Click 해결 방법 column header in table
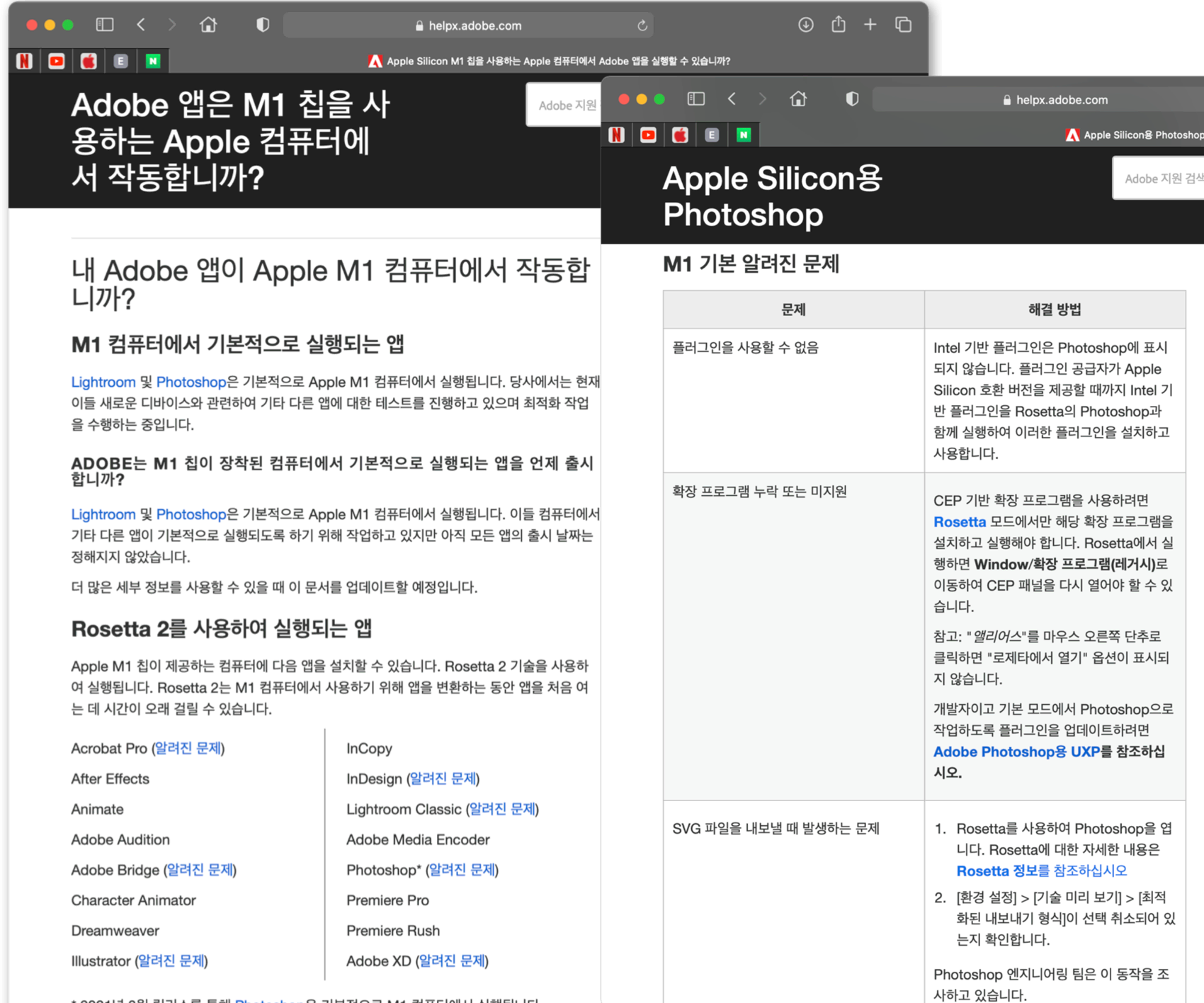 click(x=1055, y=310)
